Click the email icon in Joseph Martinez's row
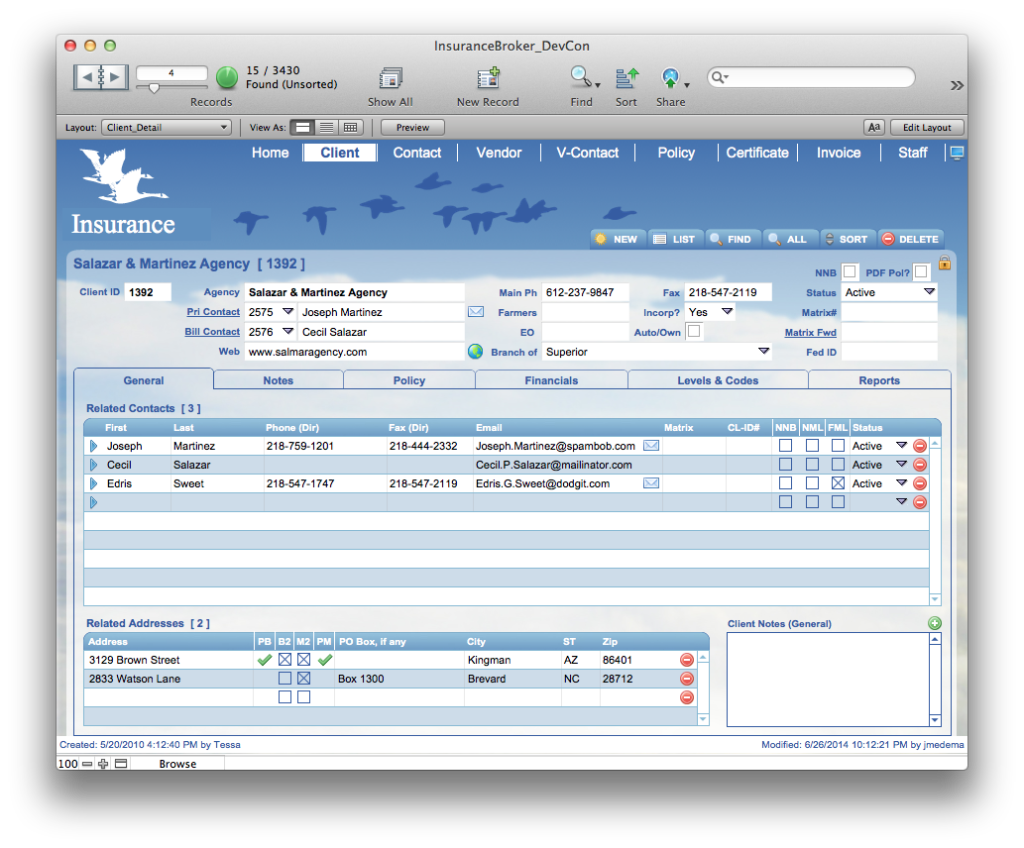This screenshot has height=848, width=1024. point(651,446)
